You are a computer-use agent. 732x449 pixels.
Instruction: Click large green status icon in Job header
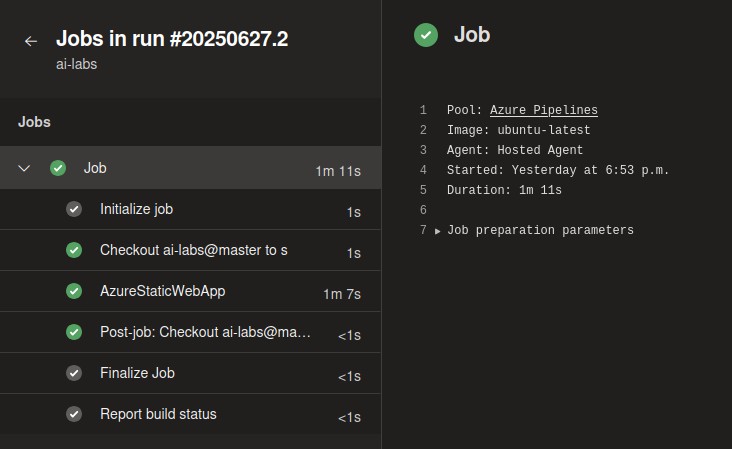(426, 35)
